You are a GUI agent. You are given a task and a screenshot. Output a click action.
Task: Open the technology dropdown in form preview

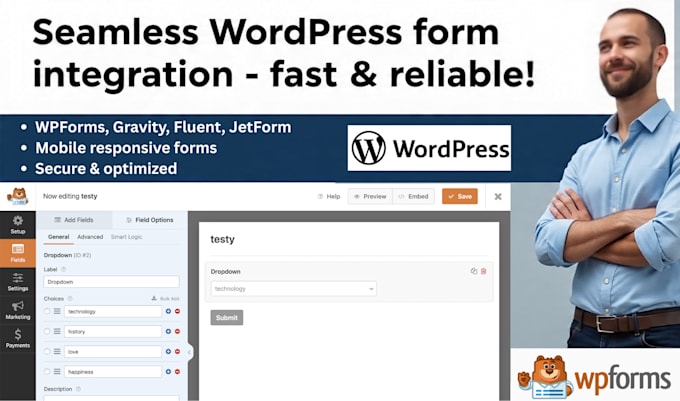click(294, 289)
